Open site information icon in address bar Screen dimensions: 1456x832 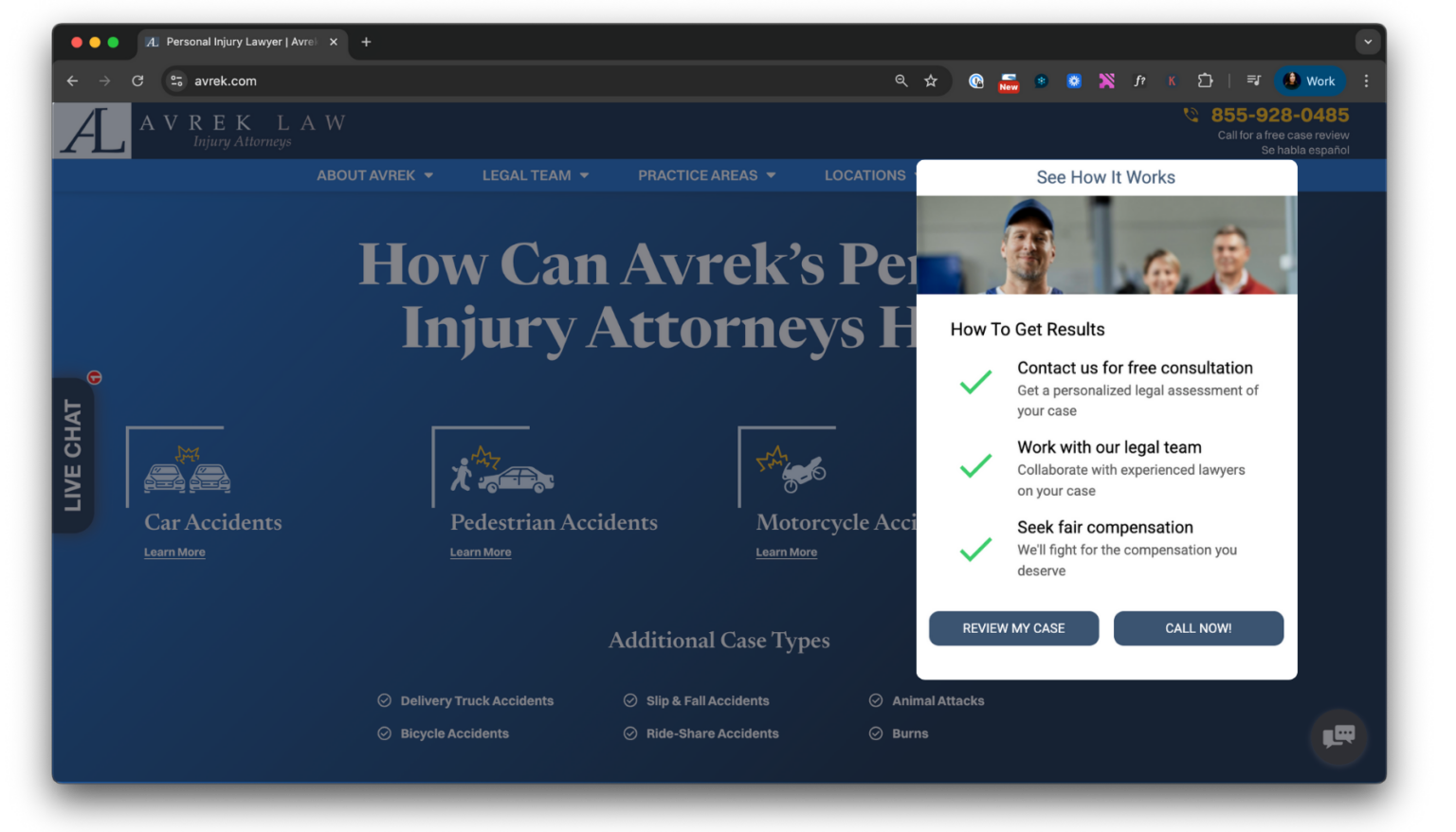tap(176, 81)
